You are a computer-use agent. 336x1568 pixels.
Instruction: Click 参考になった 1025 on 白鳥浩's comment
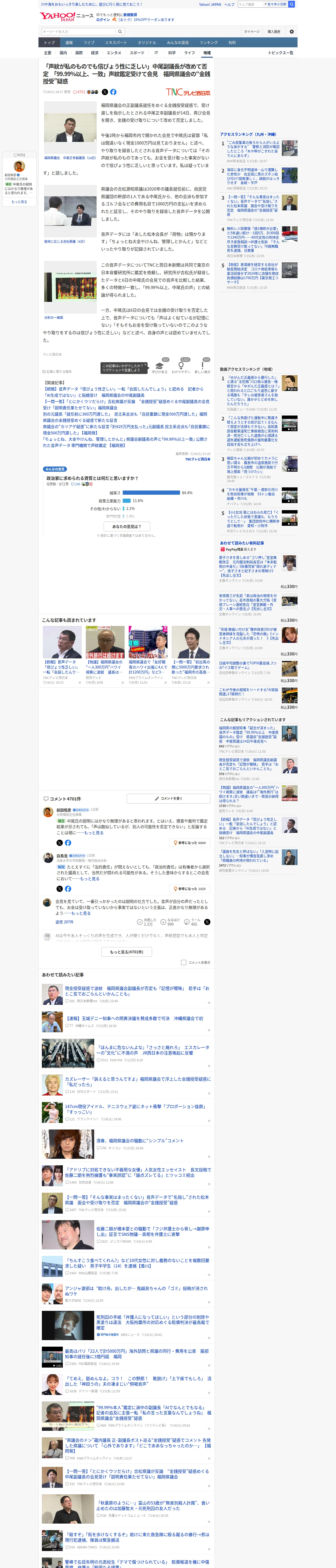(x=190, y=889)
